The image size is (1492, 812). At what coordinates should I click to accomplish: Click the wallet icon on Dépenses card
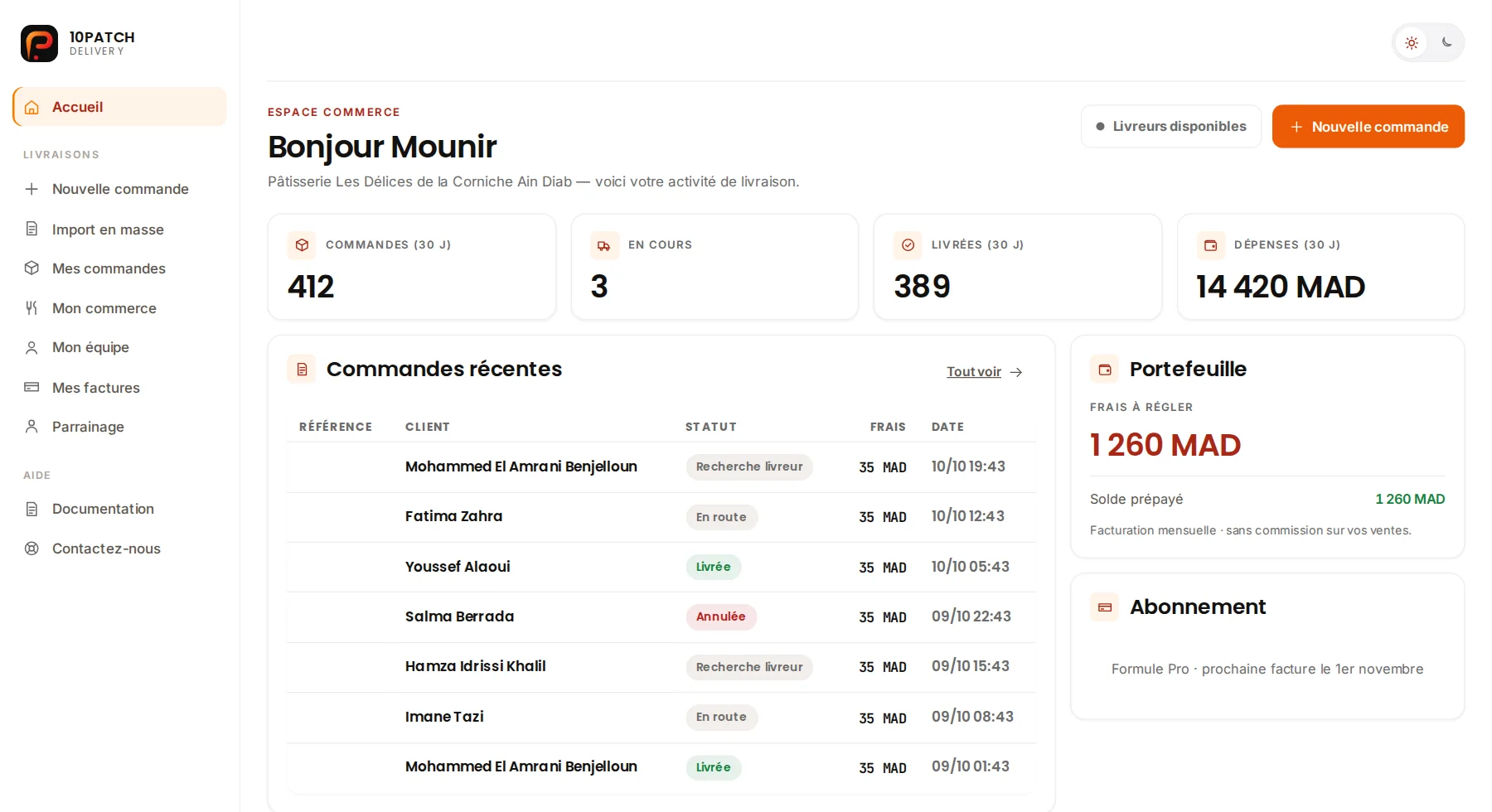[1210, 245]
